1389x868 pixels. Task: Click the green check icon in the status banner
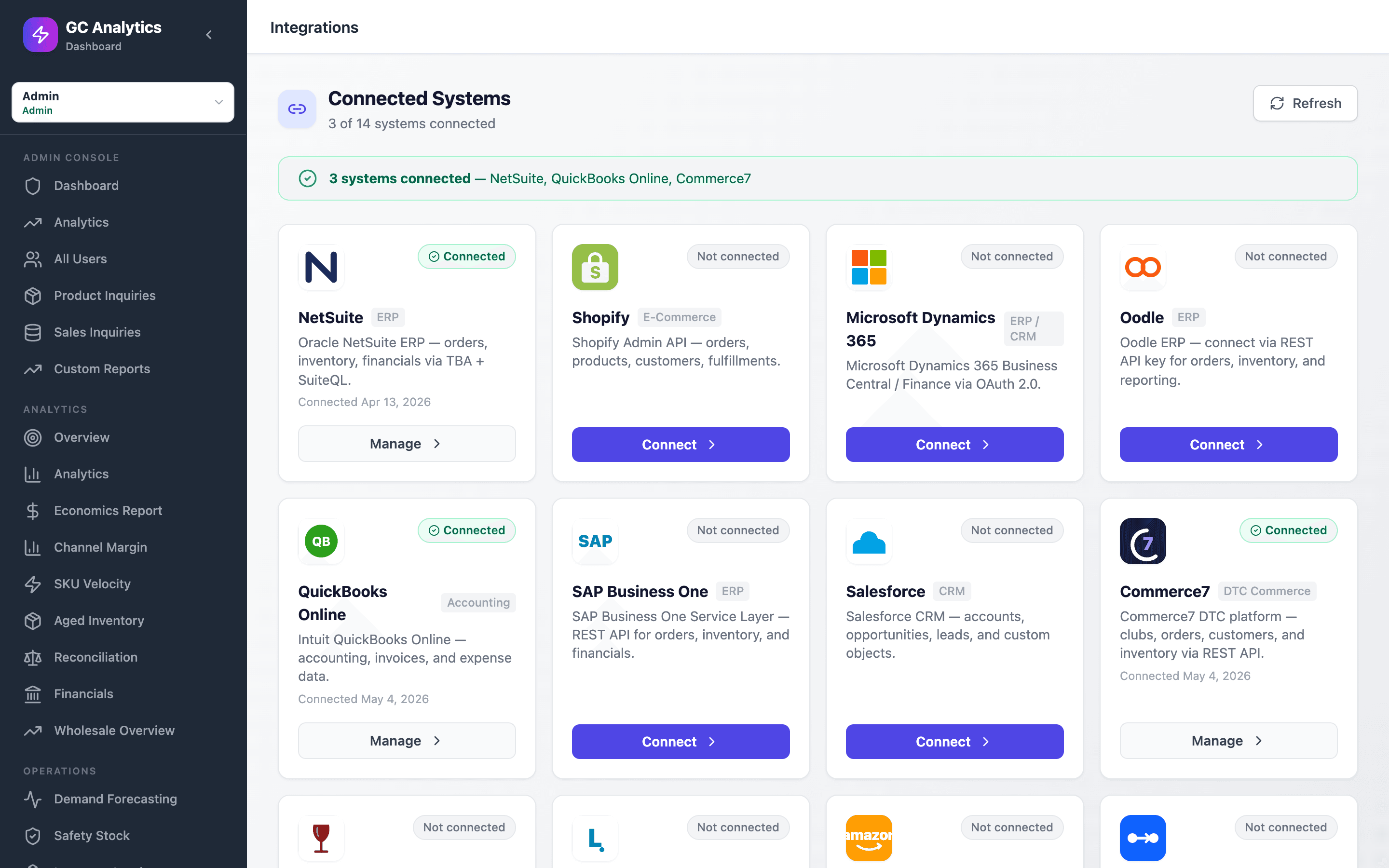click(x=308, y=178)
